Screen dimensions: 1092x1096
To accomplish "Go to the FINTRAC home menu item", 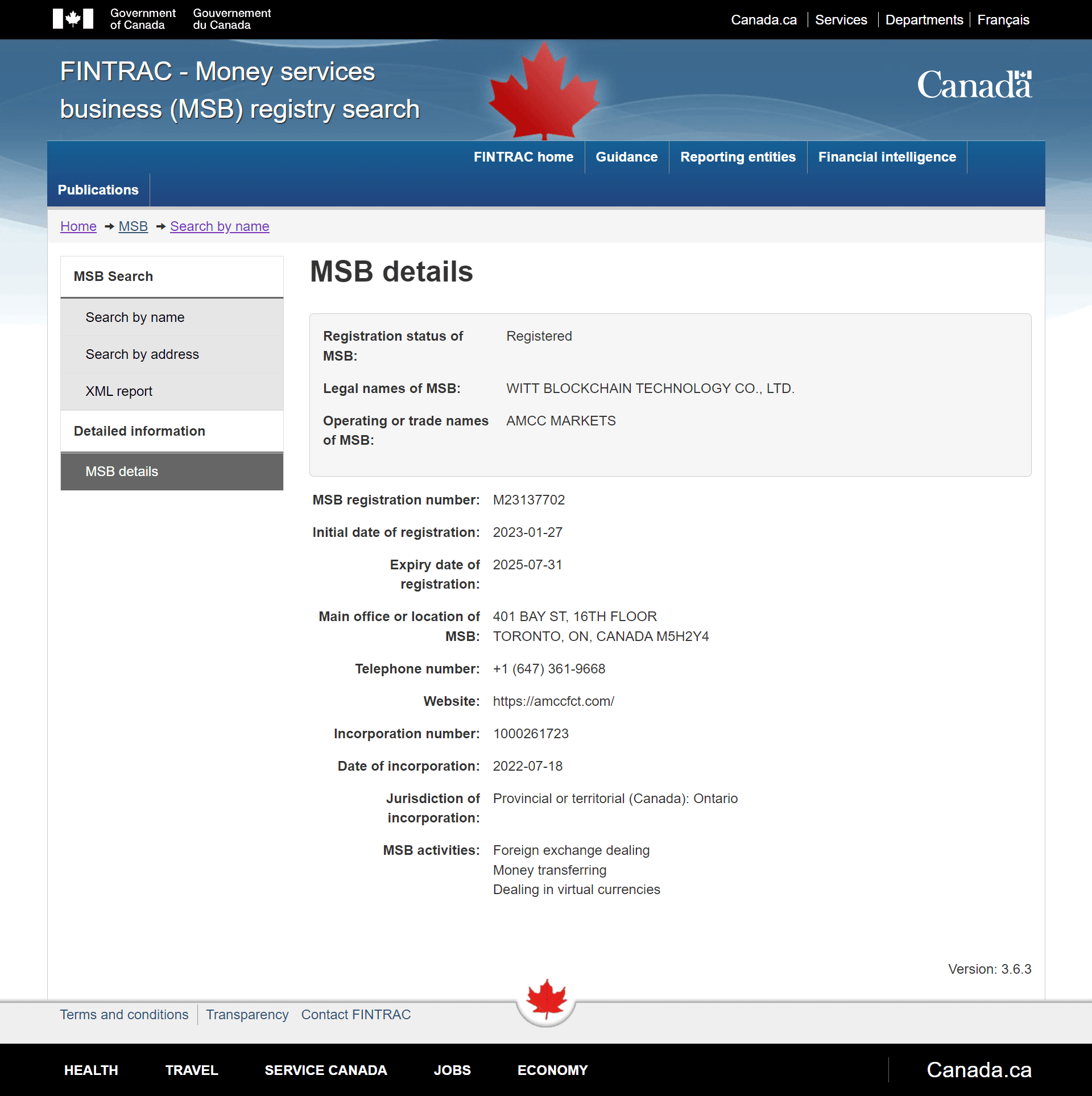I will click(523, 157).
